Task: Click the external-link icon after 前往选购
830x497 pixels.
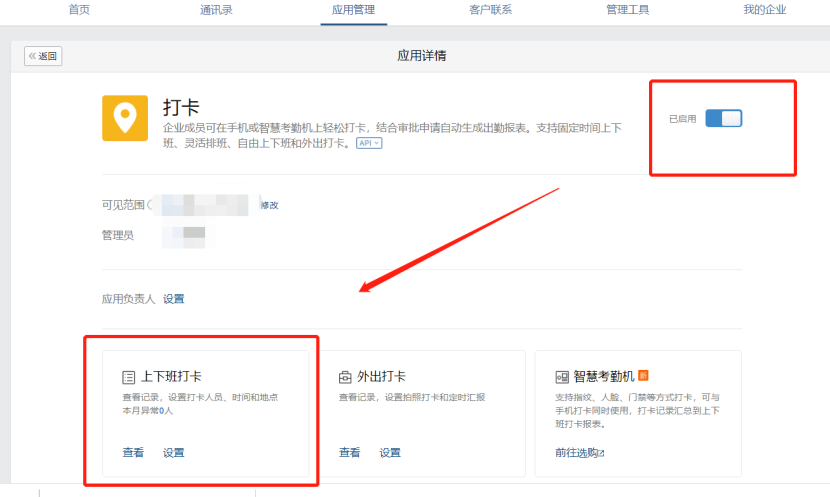Action: point(602,453)
